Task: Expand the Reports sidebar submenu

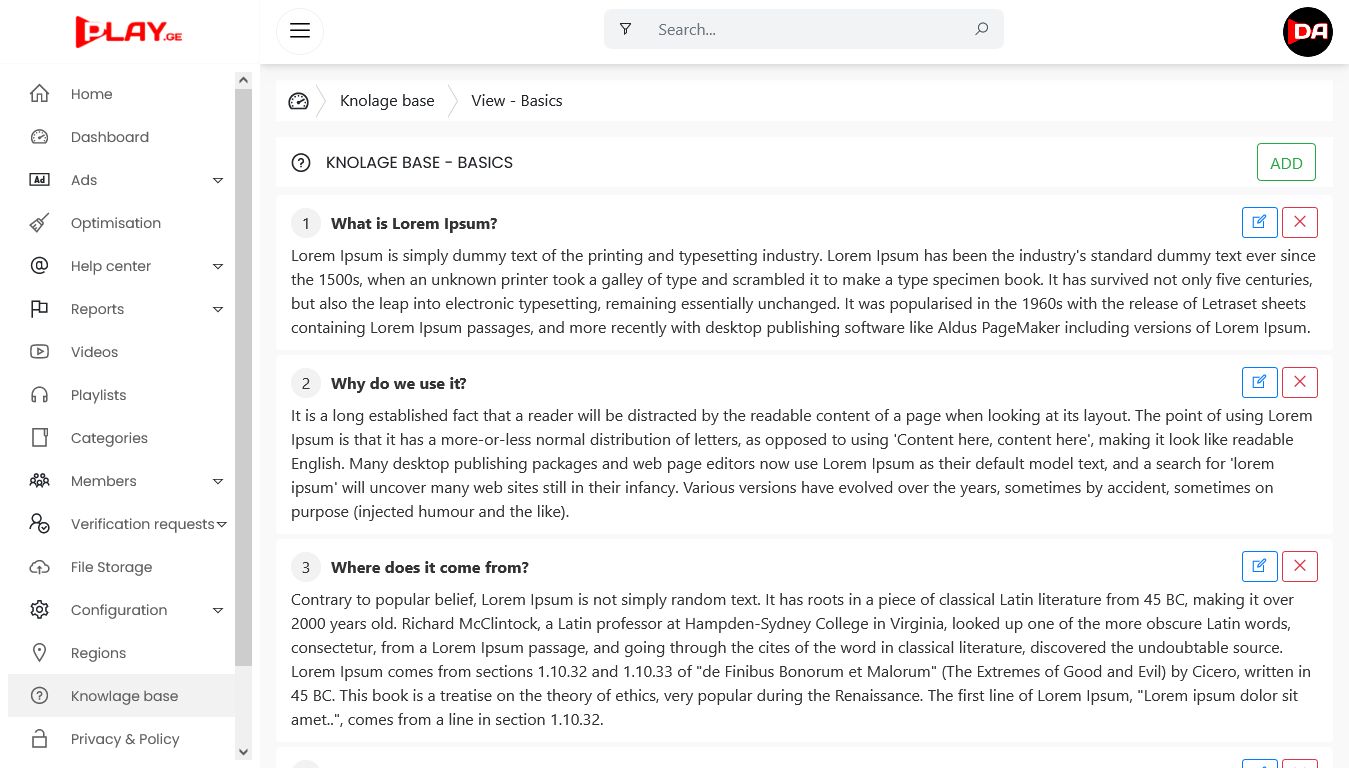Action: 218,309
